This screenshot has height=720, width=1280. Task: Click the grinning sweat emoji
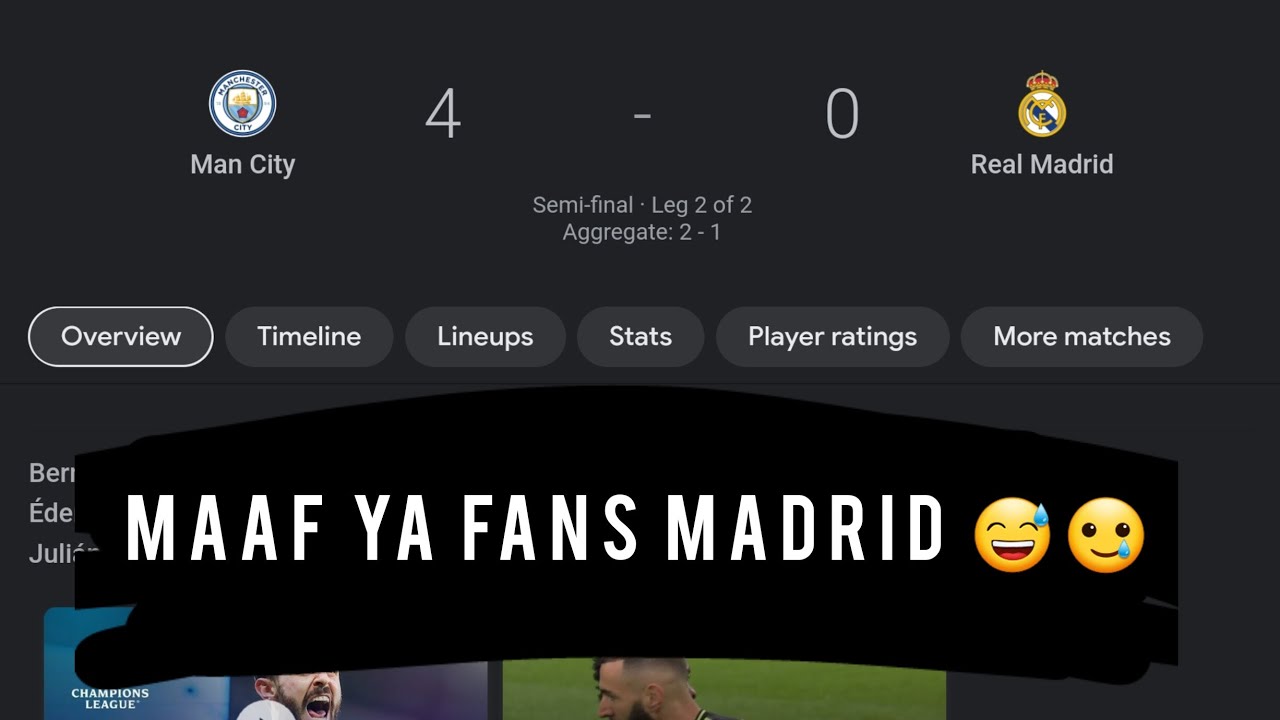[1013, 535]
